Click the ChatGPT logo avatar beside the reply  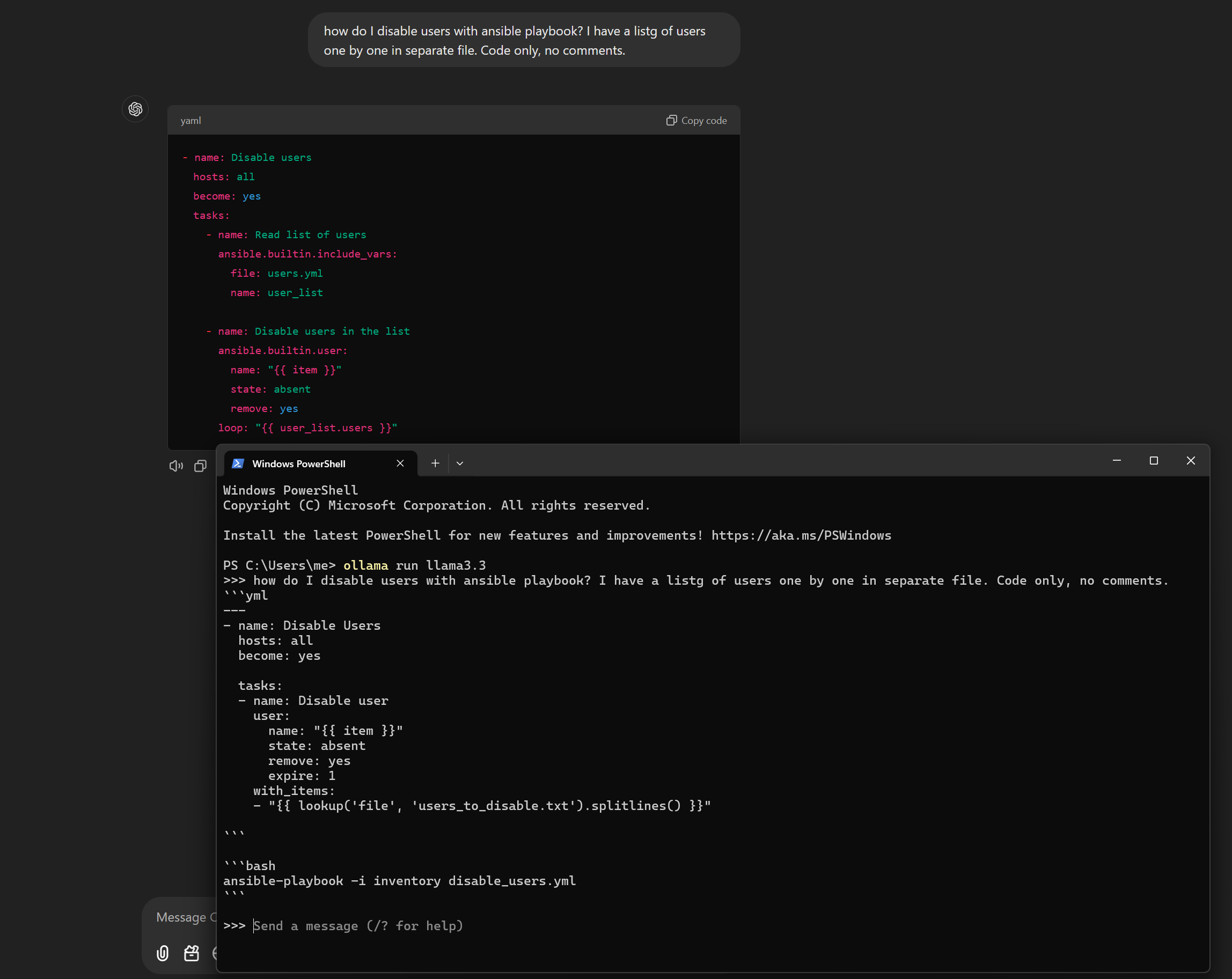[135, 108]
